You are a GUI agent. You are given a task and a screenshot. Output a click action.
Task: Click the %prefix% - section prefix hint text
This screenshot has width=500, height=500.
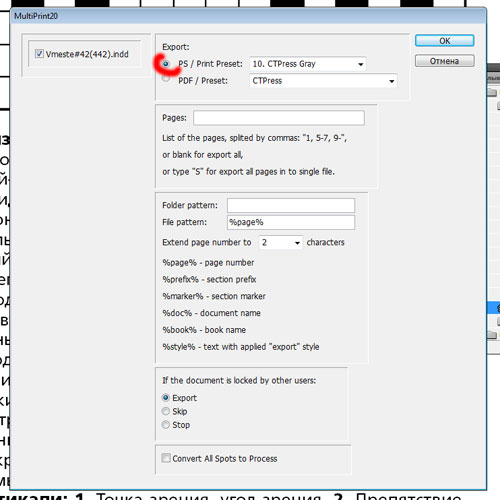pos(209,279)
